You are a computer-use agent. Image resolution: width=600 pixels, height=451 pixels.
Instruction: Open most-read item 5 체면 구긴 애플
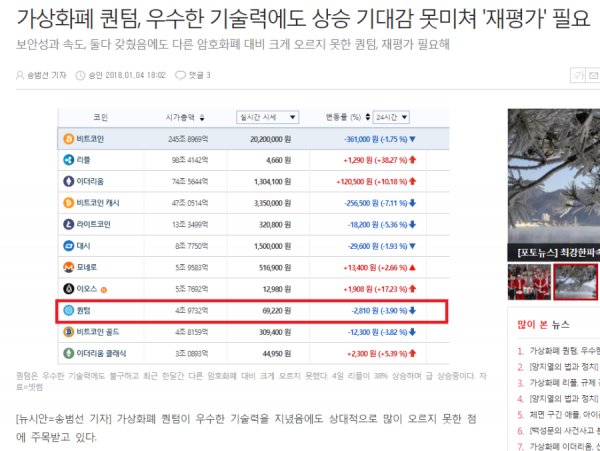point(564,415)
